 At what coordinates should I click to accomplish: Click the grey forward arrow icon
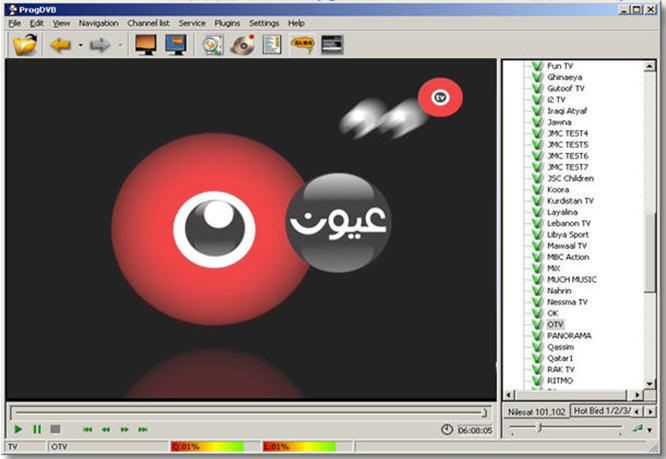tap(100, 45)
